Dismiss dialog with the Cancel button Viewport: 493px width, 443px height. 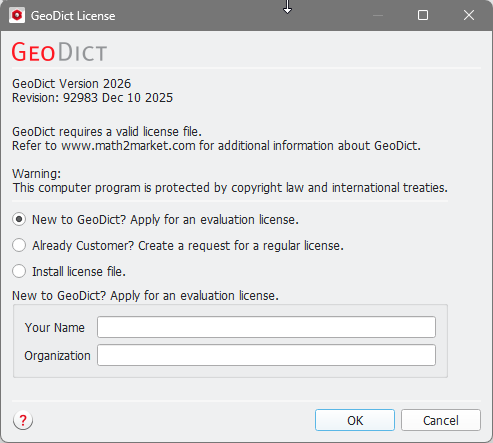pos(441,420)
